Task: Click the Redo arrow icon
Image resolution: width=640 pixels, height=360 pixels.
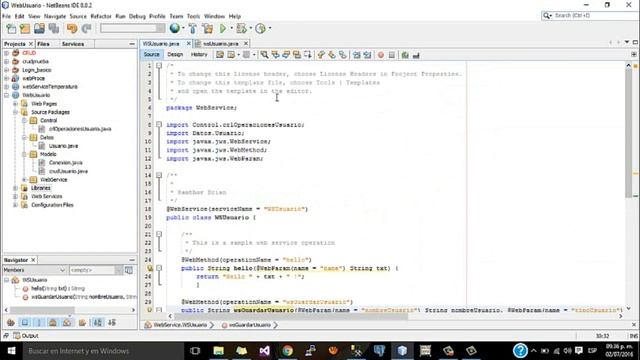Action: [86, 28]
